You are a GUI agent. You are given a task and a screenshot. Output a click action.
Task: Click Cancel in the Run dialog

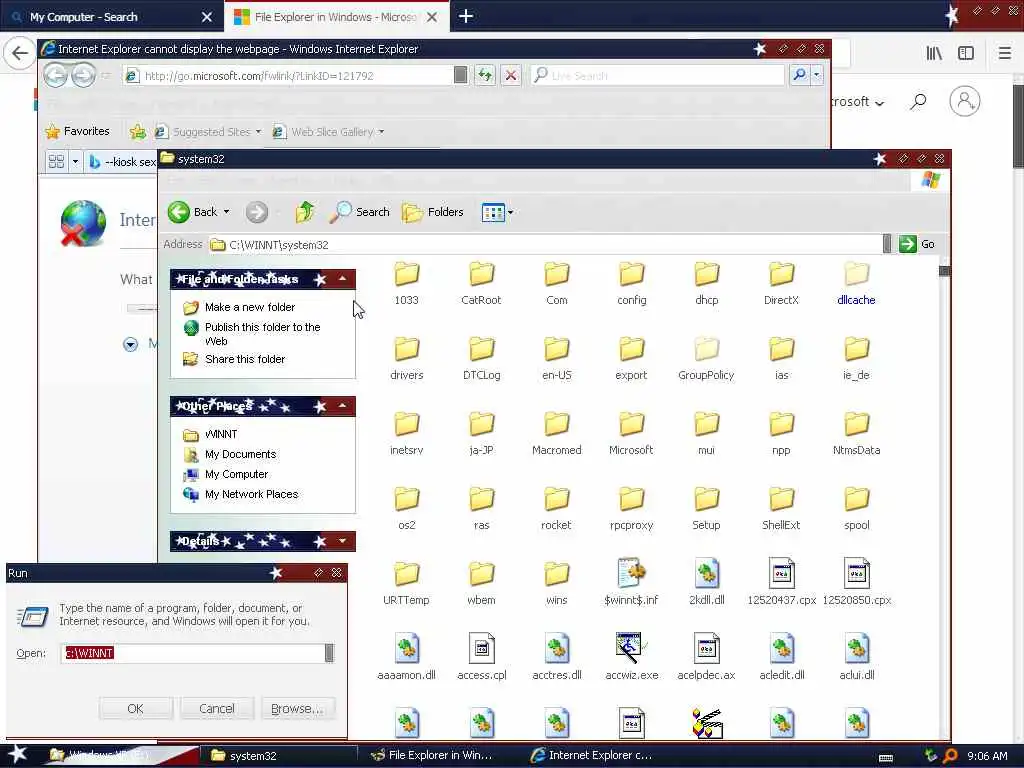point(217,709)
